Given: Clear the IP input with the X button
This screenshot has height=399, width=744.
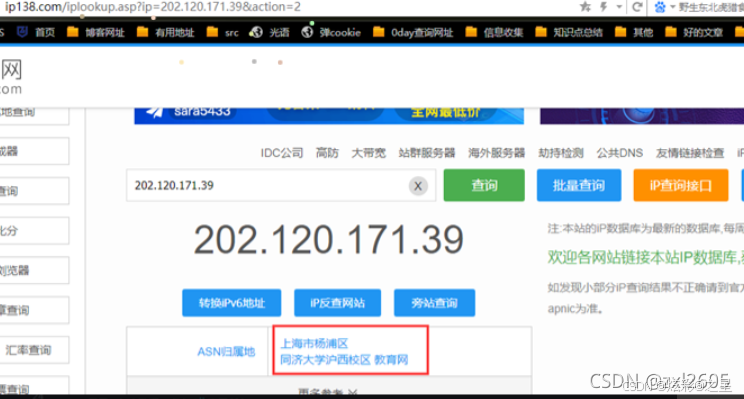Looking at the screenshot, I should point(418,186).
